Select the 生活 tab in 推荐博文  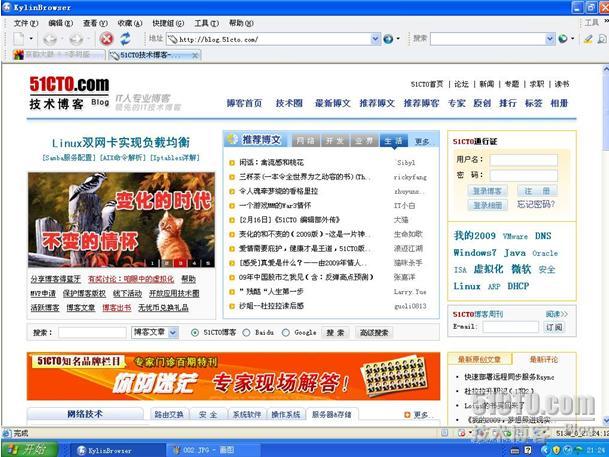(x=393, y=141)
